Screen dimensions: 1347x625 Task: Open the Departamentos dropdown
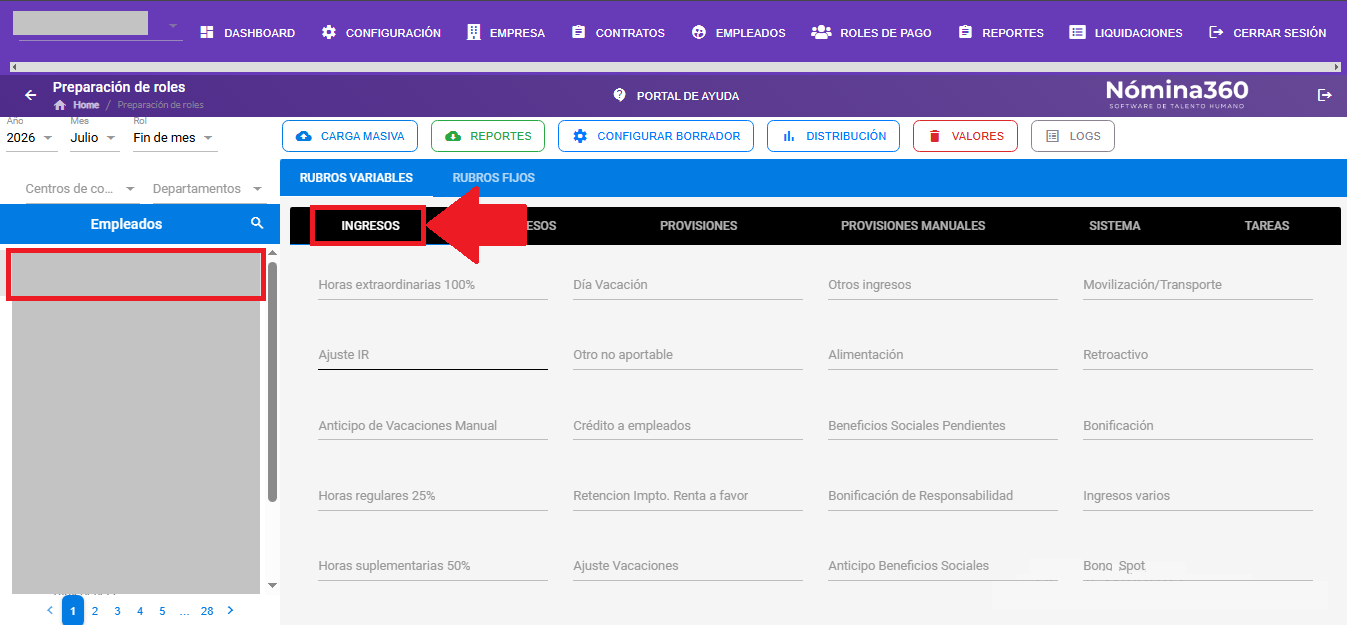point(207,189)
